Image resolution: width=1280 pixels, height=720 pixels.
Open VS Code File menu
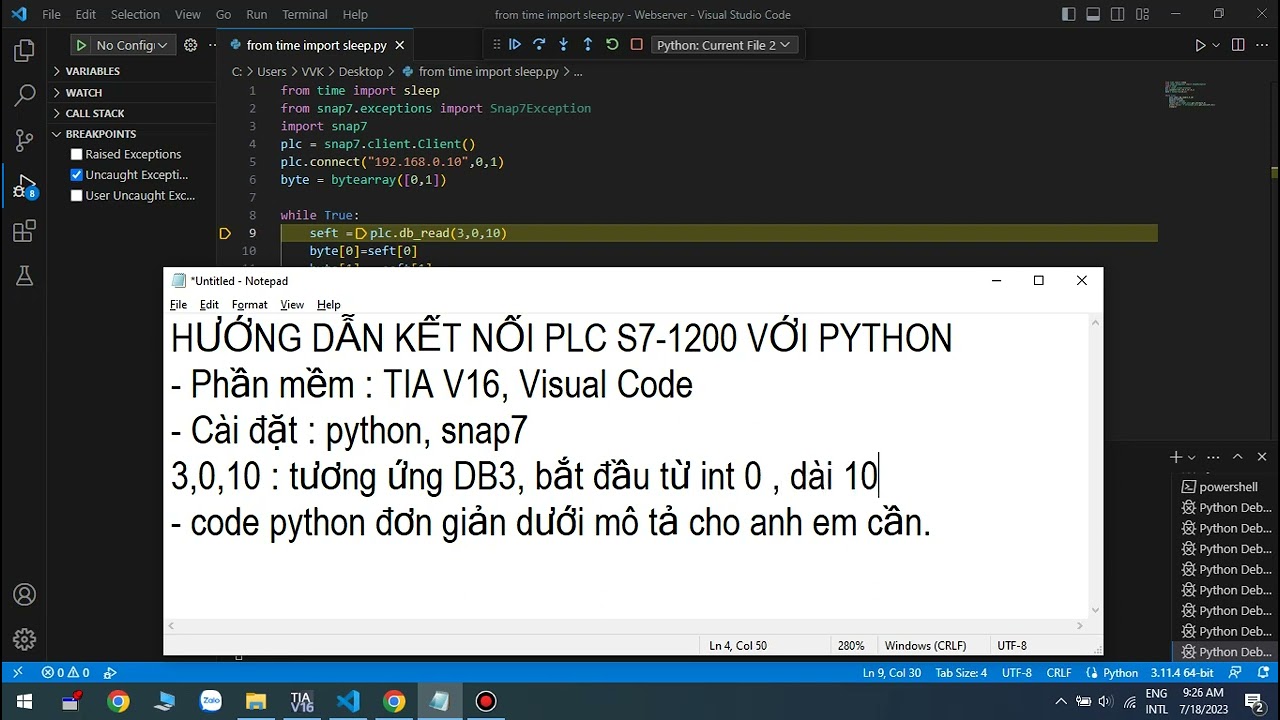coord(52,14)
